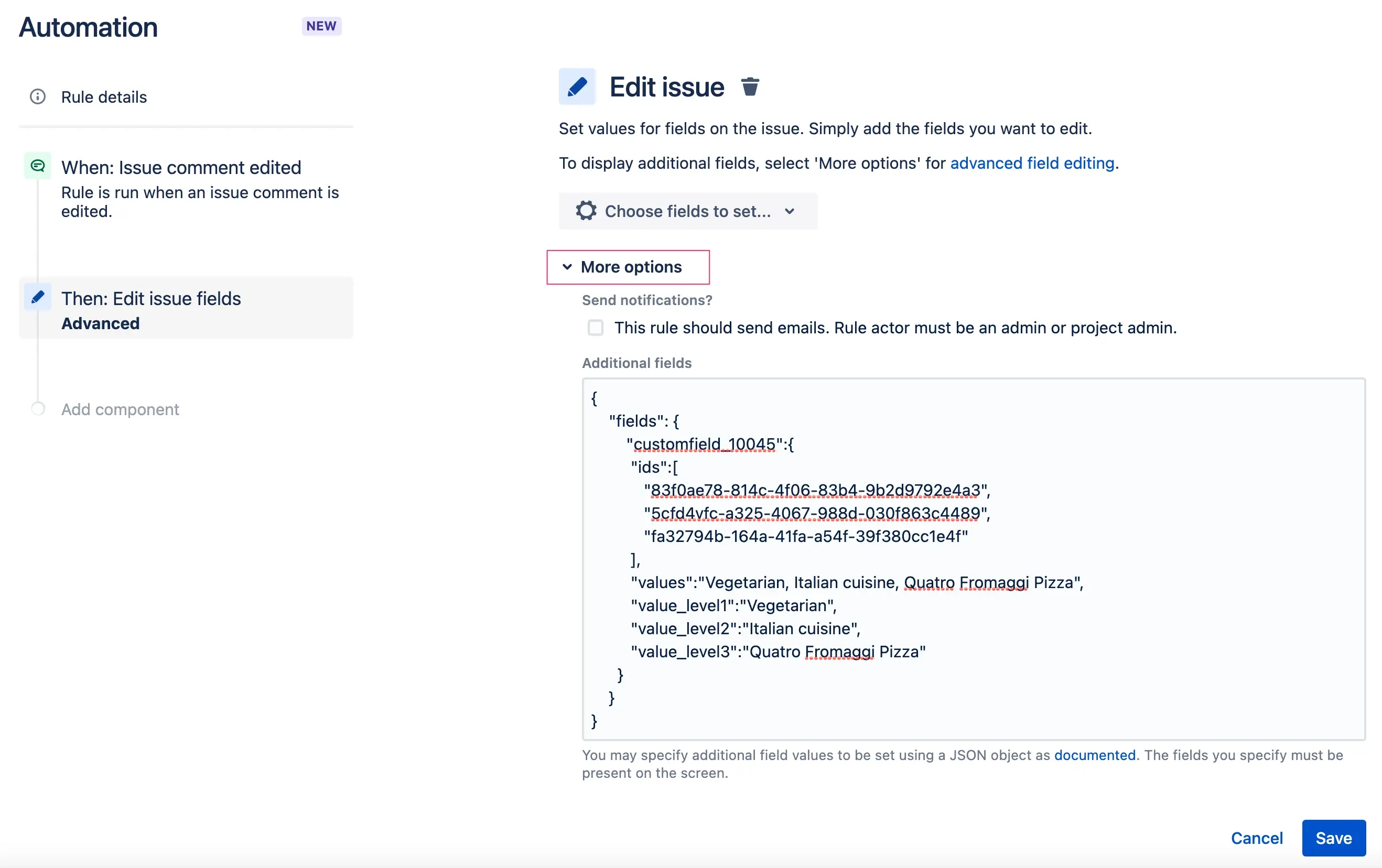Open the advanced field editing link
Screen dimensions: 1382x868
point(1032,164)
